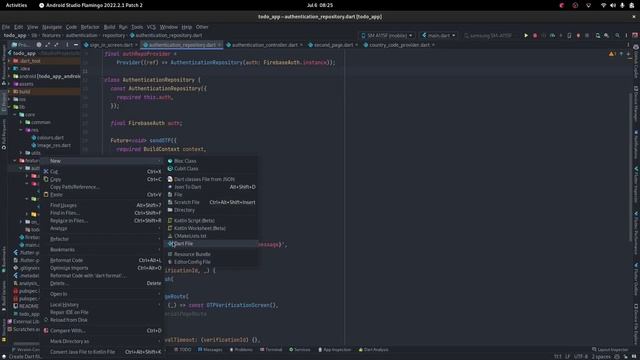Click the Expand All icon in Project panel

(47, 45)
